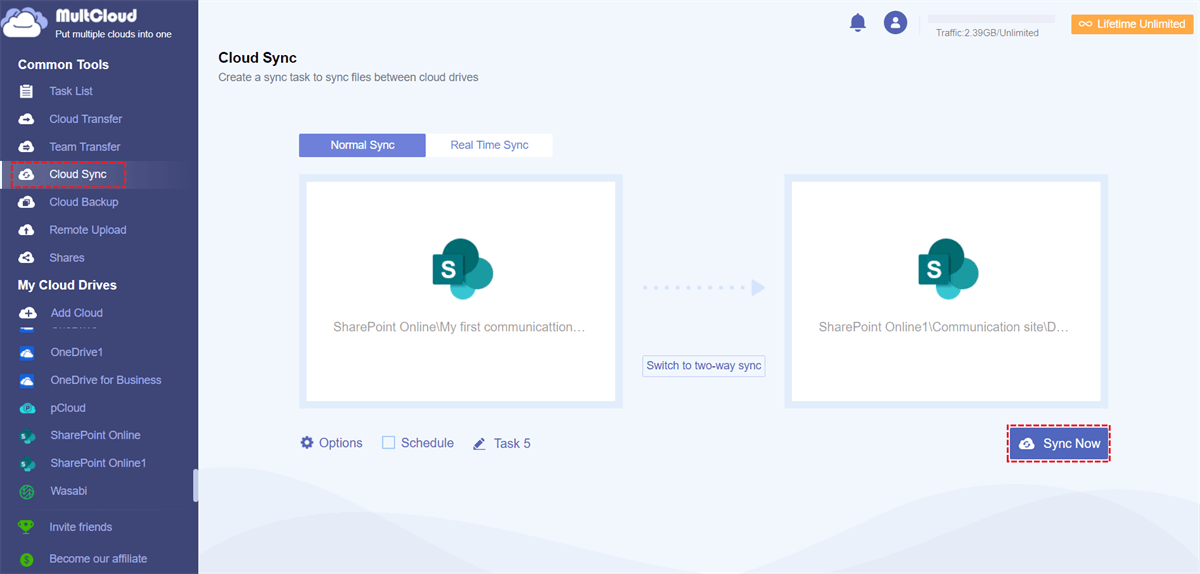The height and width of the screenshot is (574, 1200).
Task: Click the pCloud drive label
Action: pyautogui.click(x=68, y=408)
